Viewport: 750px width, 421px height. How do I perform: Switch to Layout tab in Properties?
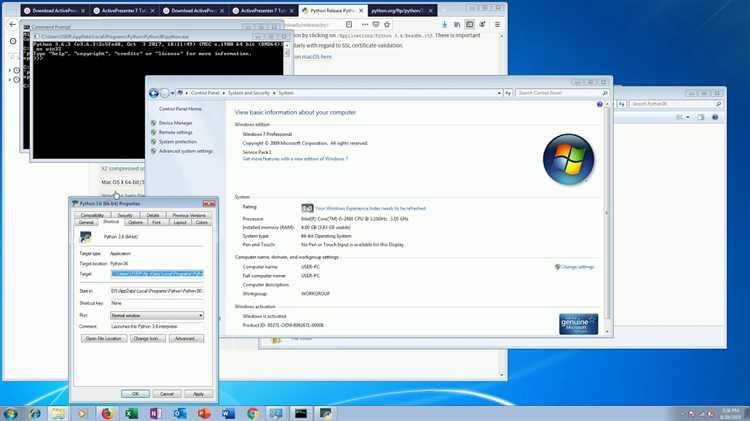[180, 222]
